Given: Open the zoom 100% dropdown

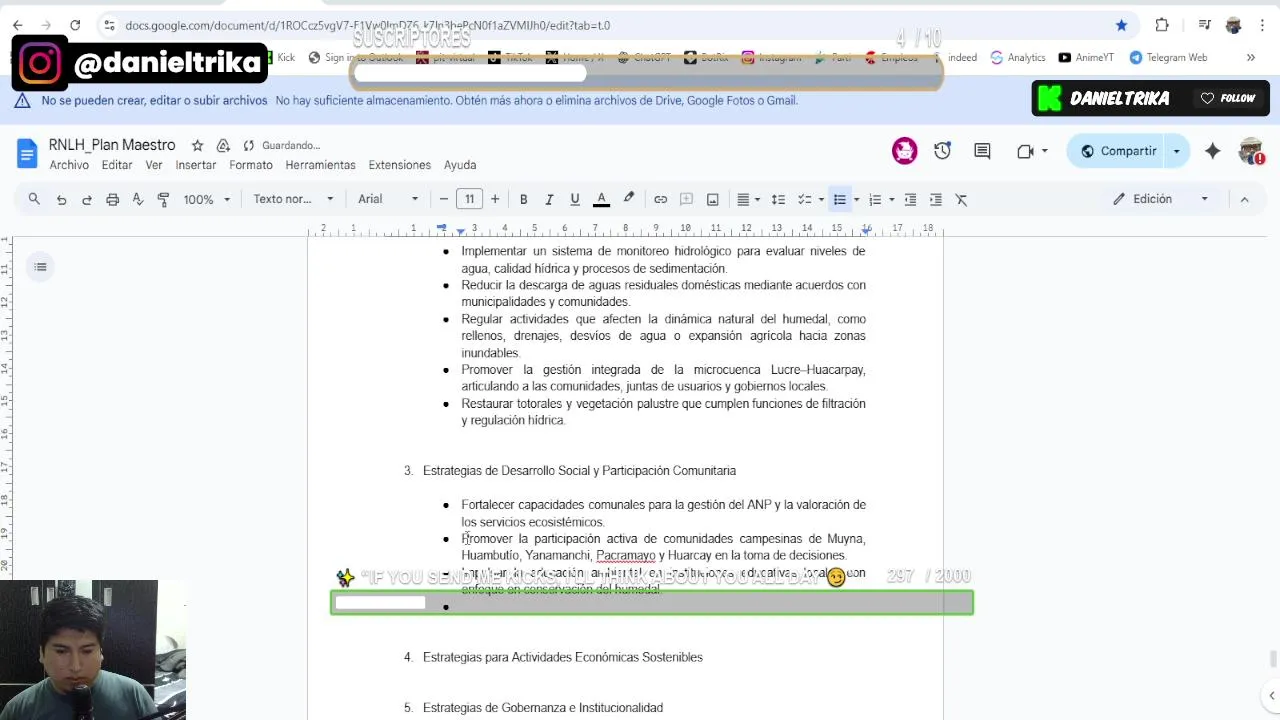Looking at the screenshot, I should (206, 199).
